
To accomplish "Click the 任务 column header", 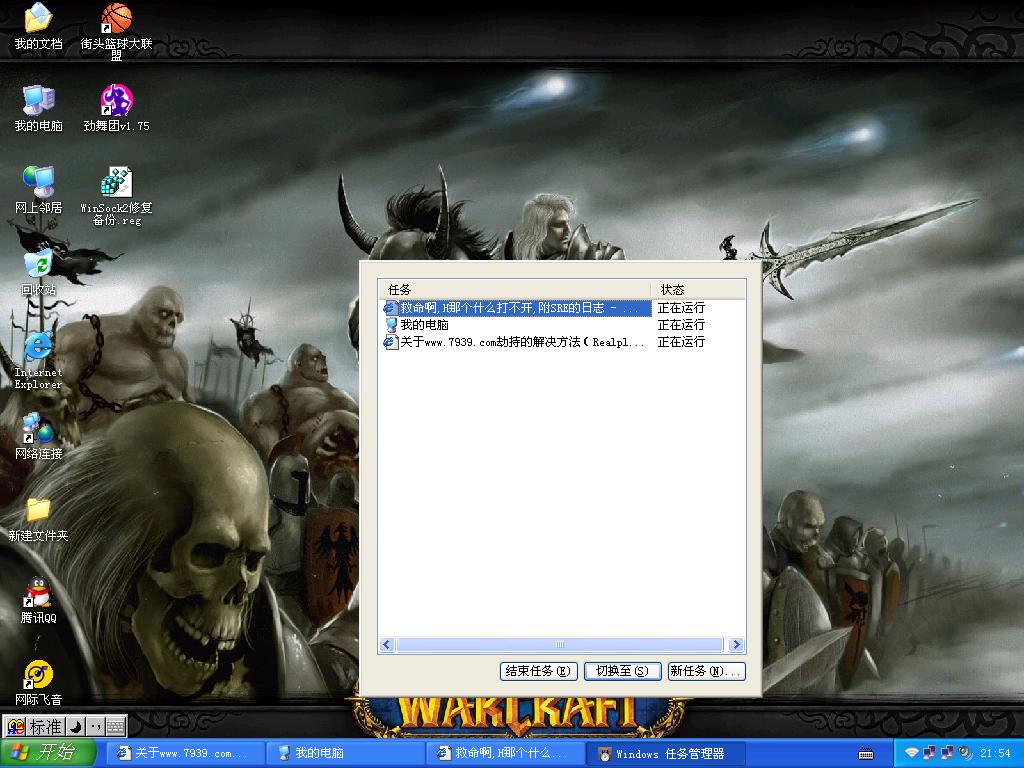I will (x=514, y=289).
